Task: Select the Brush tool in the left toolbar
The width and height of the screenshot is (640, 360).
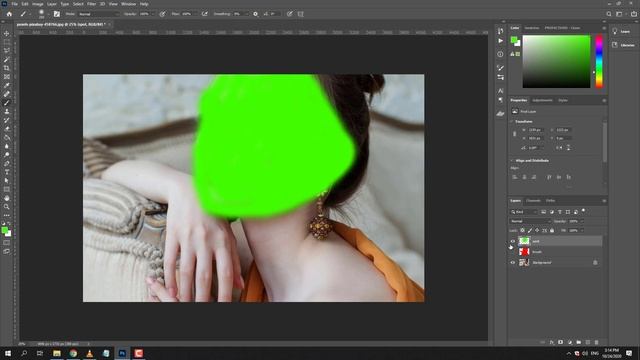Action: 7,103
